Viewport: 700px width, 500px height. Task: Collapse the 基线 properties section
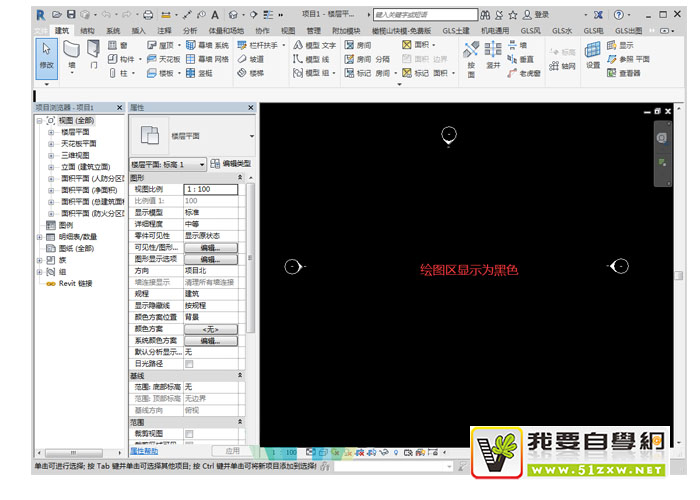tap(240, 375)
